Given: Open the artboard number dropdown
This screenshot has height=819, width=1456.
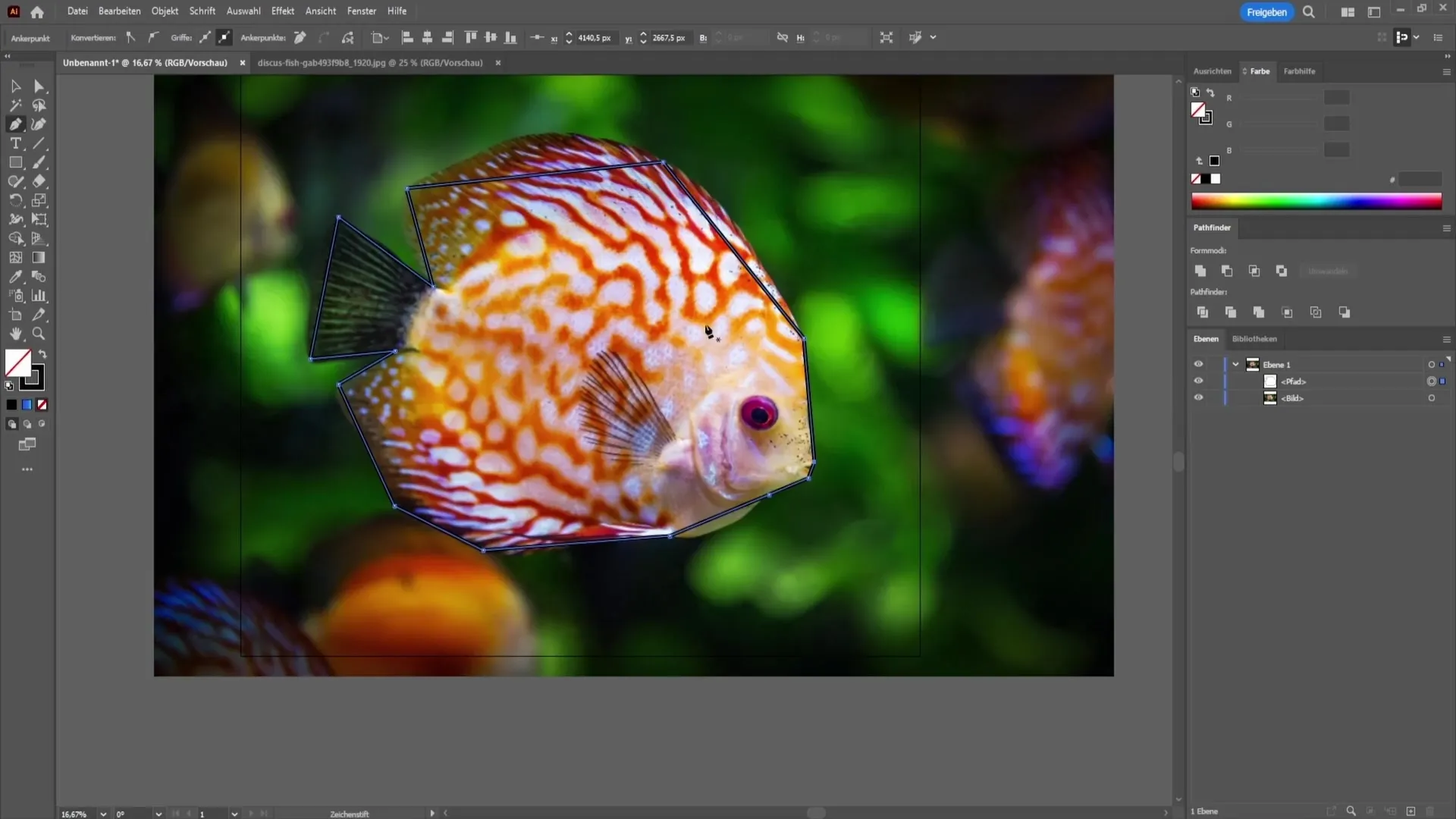Looking at the screenshot, I should [234, 814].
